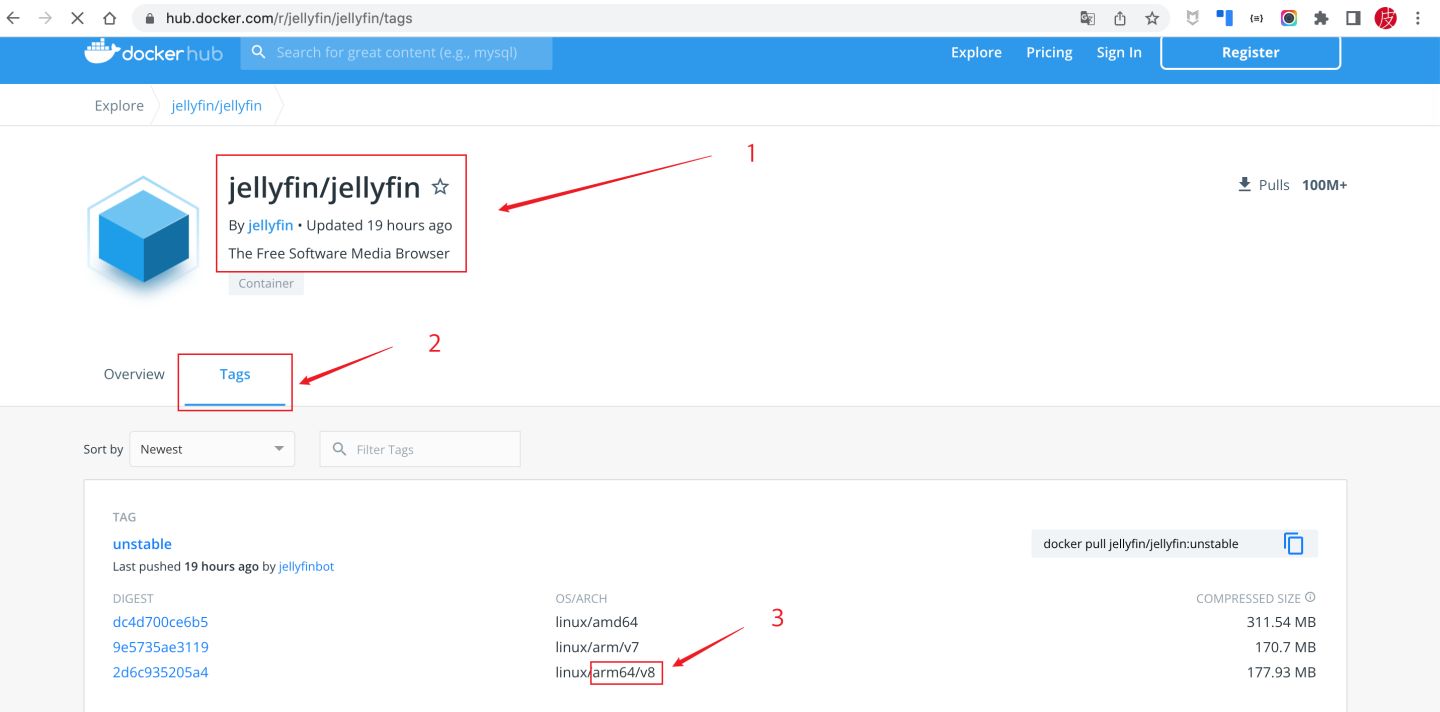Click the jellyfin/jellyfin page title

click(324, 187)
